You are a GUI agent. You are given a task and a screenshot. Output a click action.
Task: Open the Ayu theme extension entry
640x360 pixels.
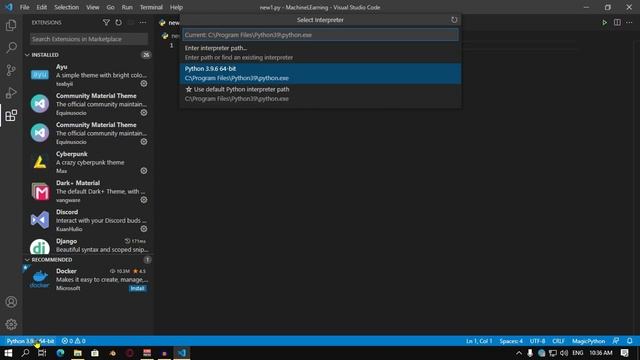click(x=89, y=75)
